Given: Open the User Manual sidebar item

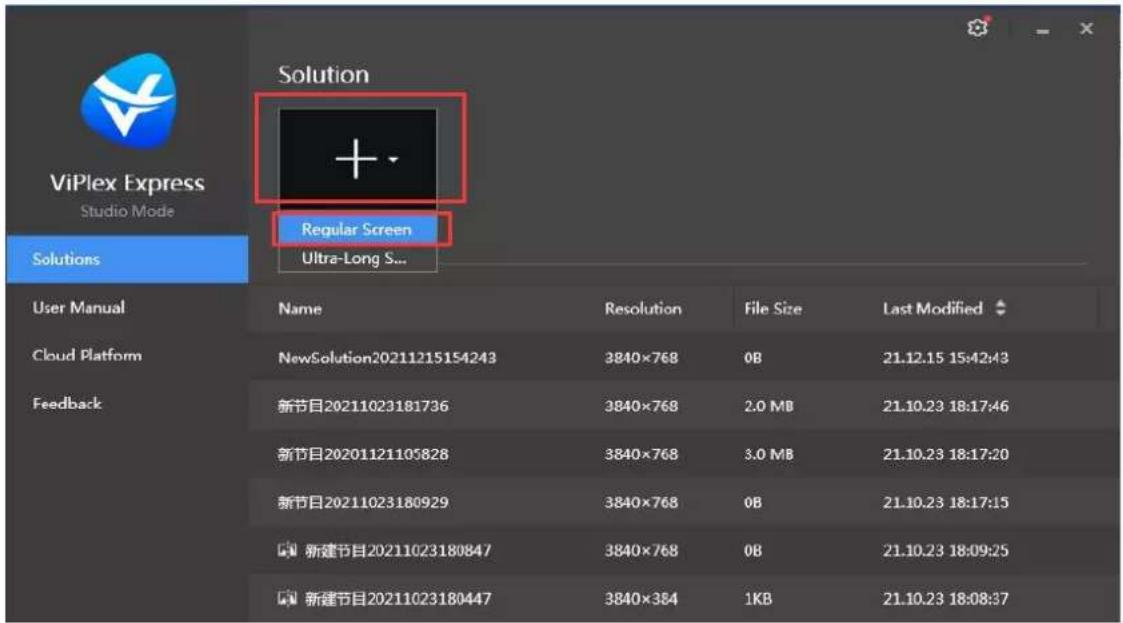Looking at the screenshot, I should point(79,307).
